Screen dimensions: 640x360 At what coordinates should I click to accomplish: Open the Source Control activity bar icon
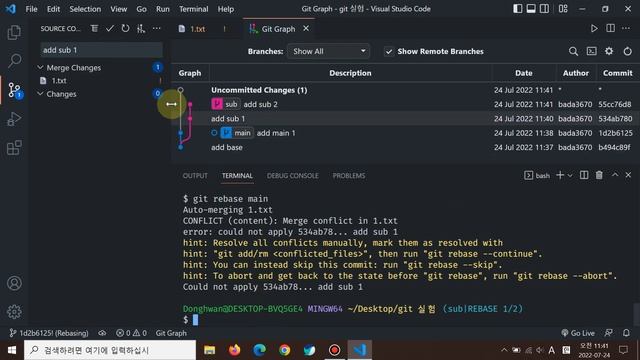(14, 90)
